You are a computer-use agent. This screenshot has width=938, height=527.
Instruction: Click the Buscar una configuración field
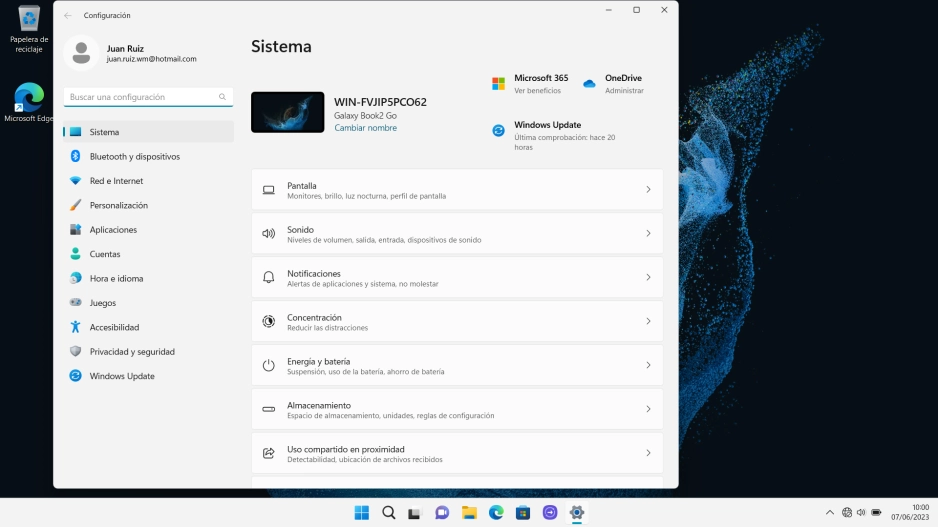coord(148,97)
